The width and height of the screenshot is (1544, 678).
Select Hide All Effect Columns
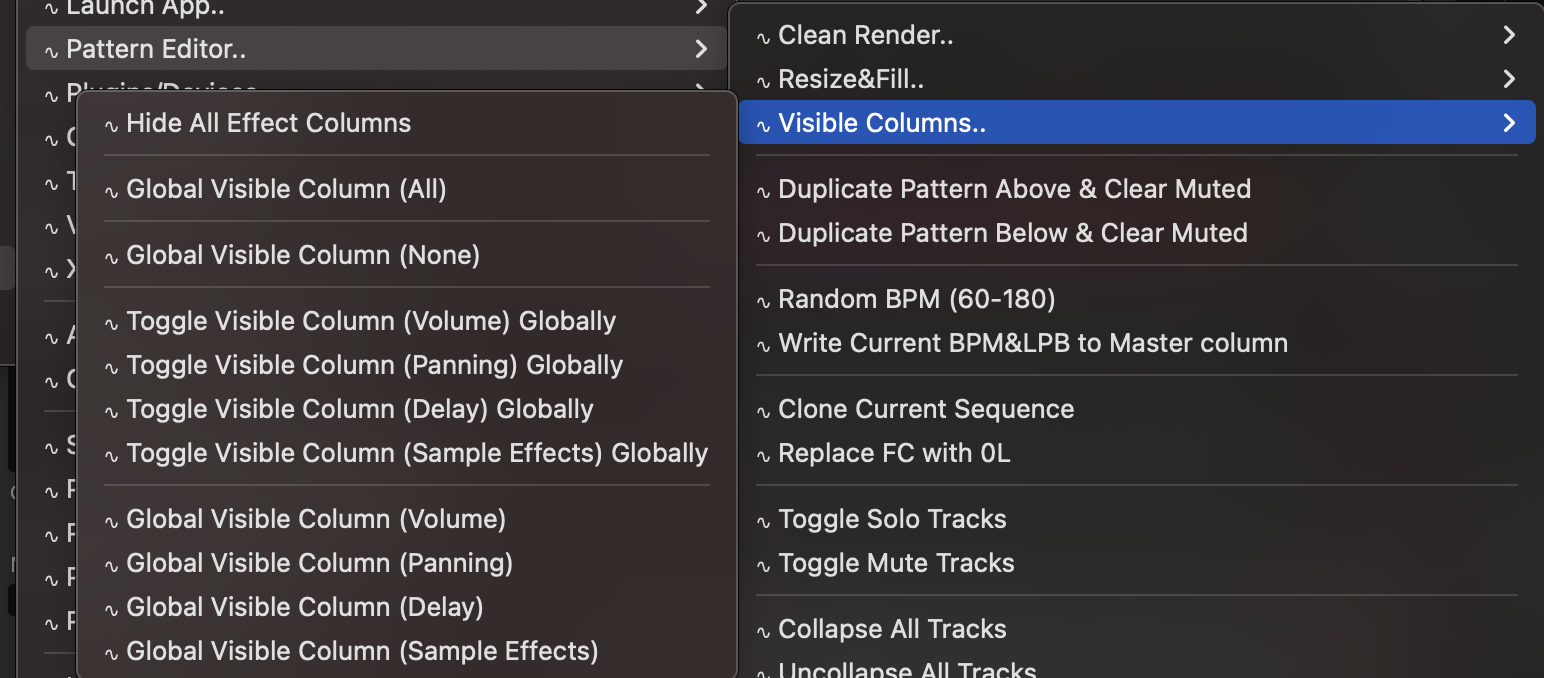point(268,123)
